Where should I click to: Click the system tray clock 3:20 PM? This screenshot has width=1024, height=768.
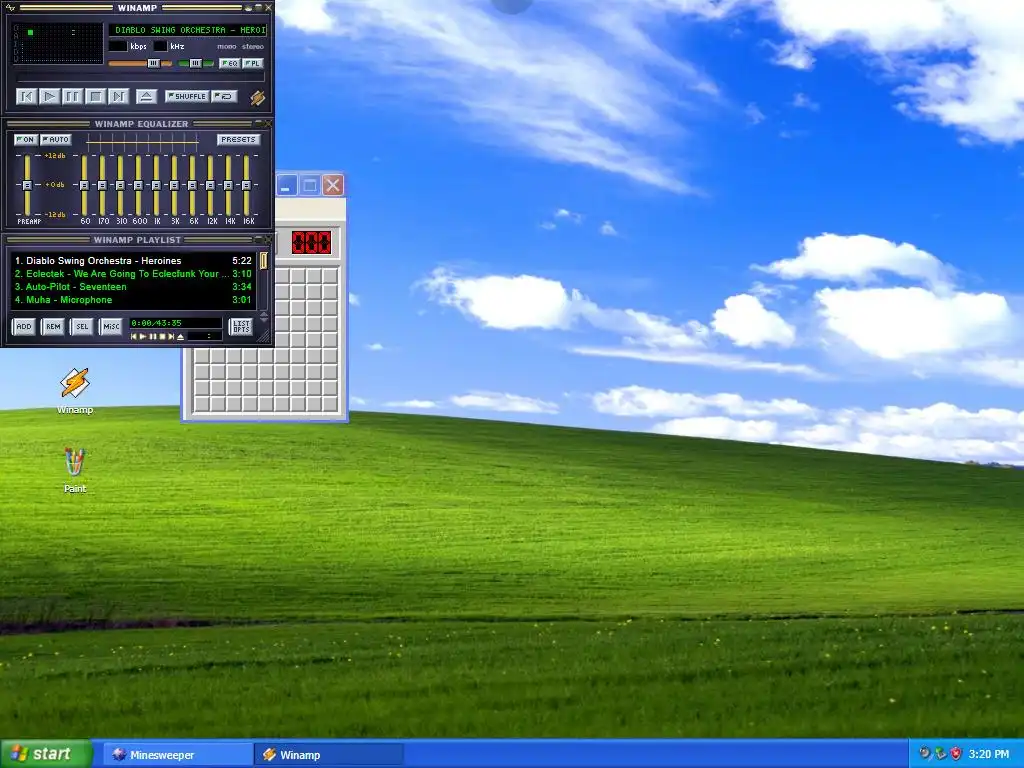(x=989, y=754)
